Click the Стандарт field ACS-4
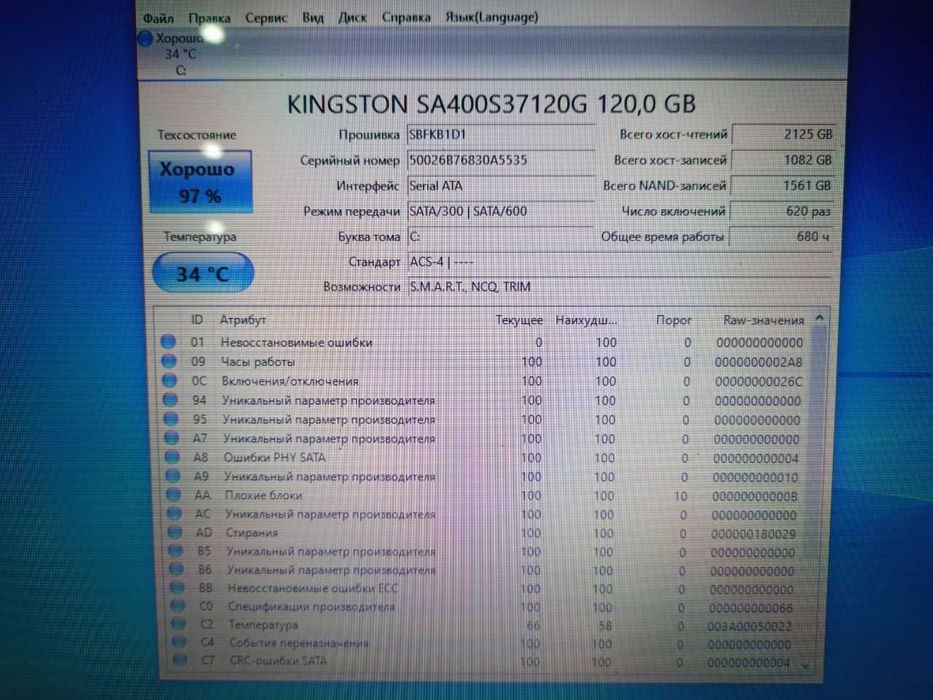This screenshot has height=700, width=933. 619,262
